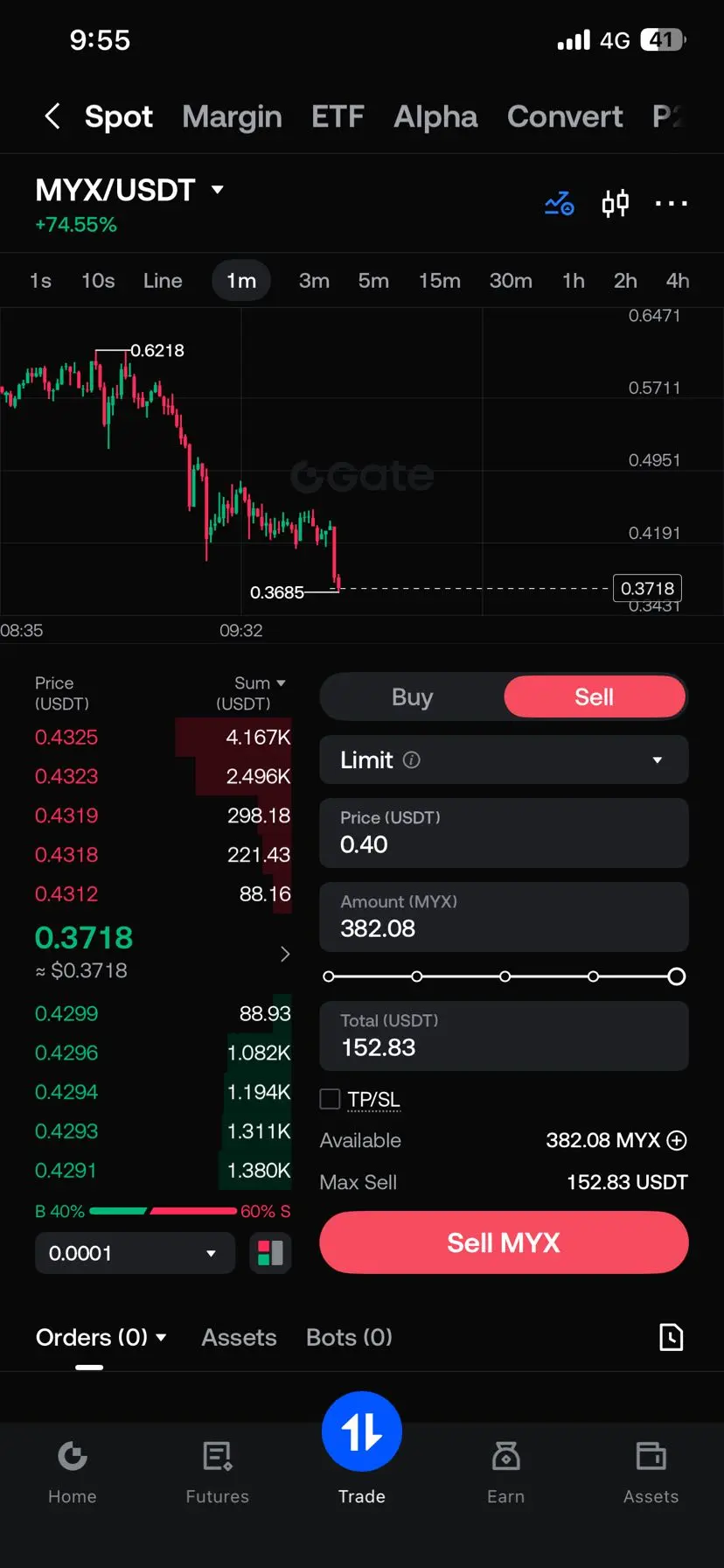Screen dimensions: 724x1568
Task: Tap the blue Trade swap button
Action: coord(362,1431)
